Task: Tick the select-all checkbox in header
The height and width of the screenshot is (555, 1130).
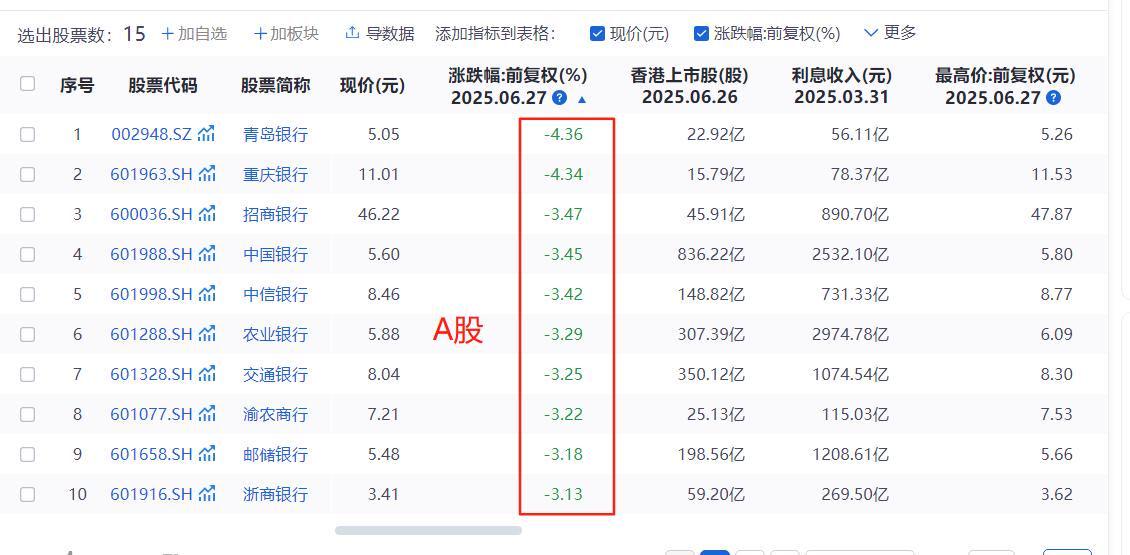Action: (27, 84)
